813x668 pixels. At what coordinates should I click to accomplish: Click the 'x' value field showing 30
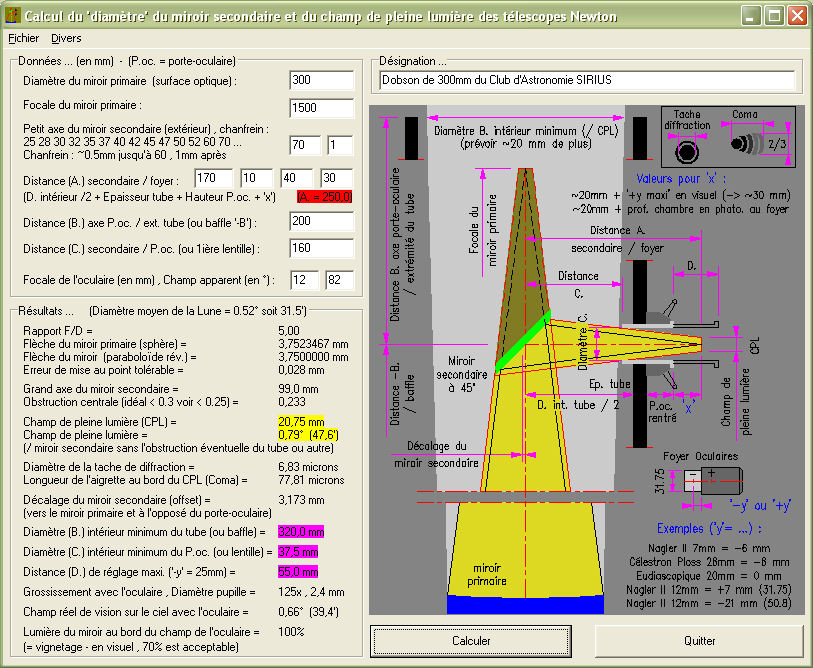coord(337,178)
